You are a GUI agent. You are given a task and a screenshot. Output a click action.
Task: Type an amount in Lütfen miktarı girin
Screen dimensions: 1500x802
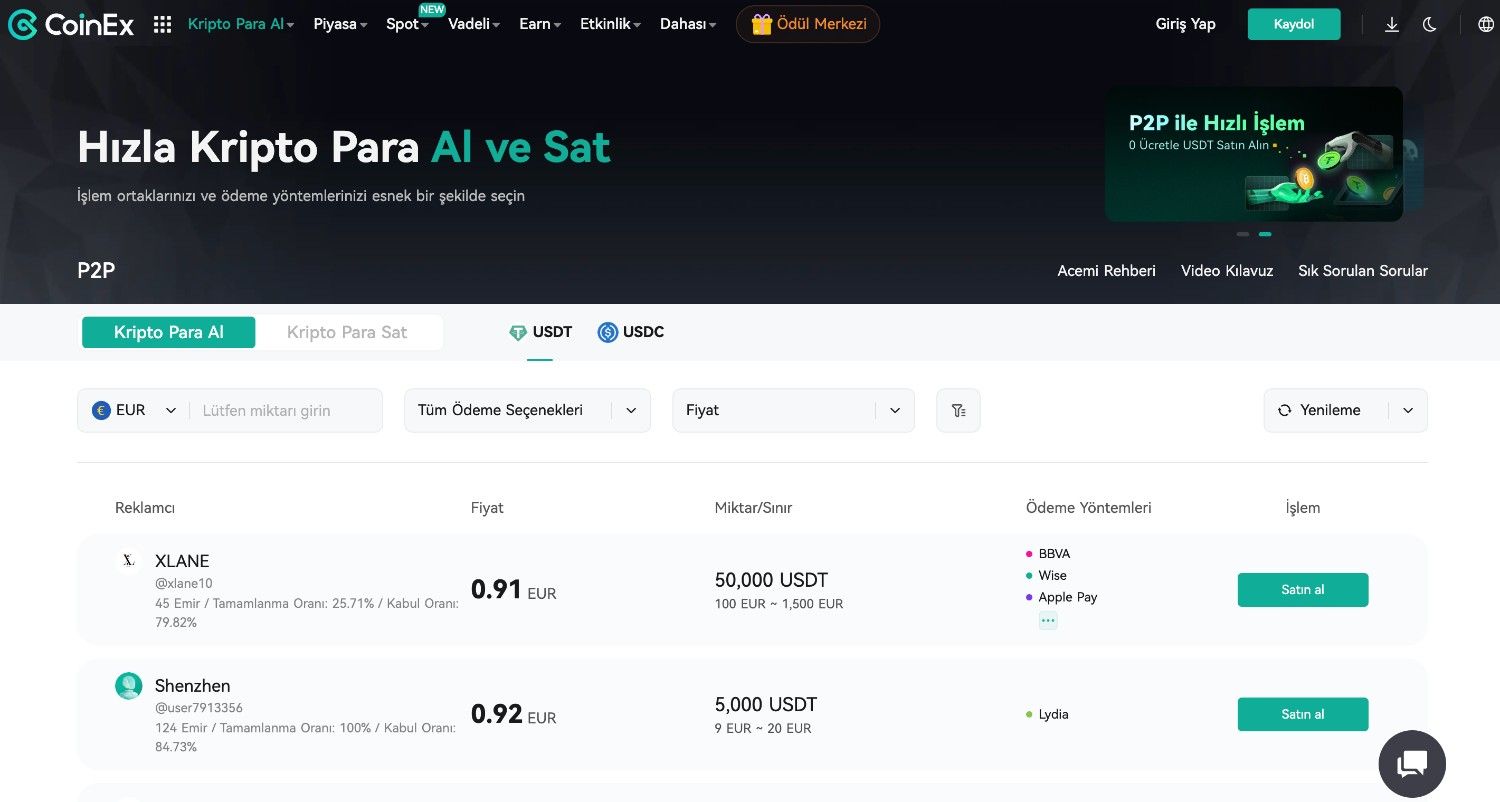pos(282,410)
